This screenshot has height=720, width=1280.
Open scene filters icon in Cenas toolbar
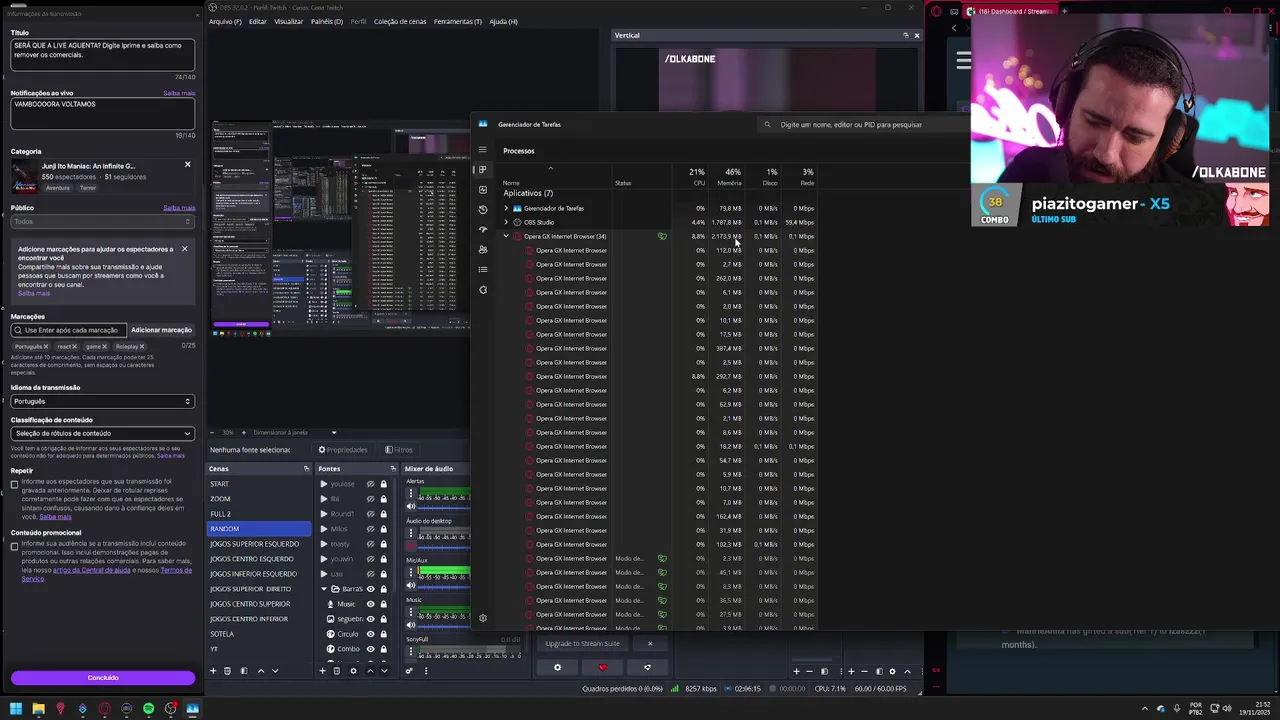coord(243,671)
